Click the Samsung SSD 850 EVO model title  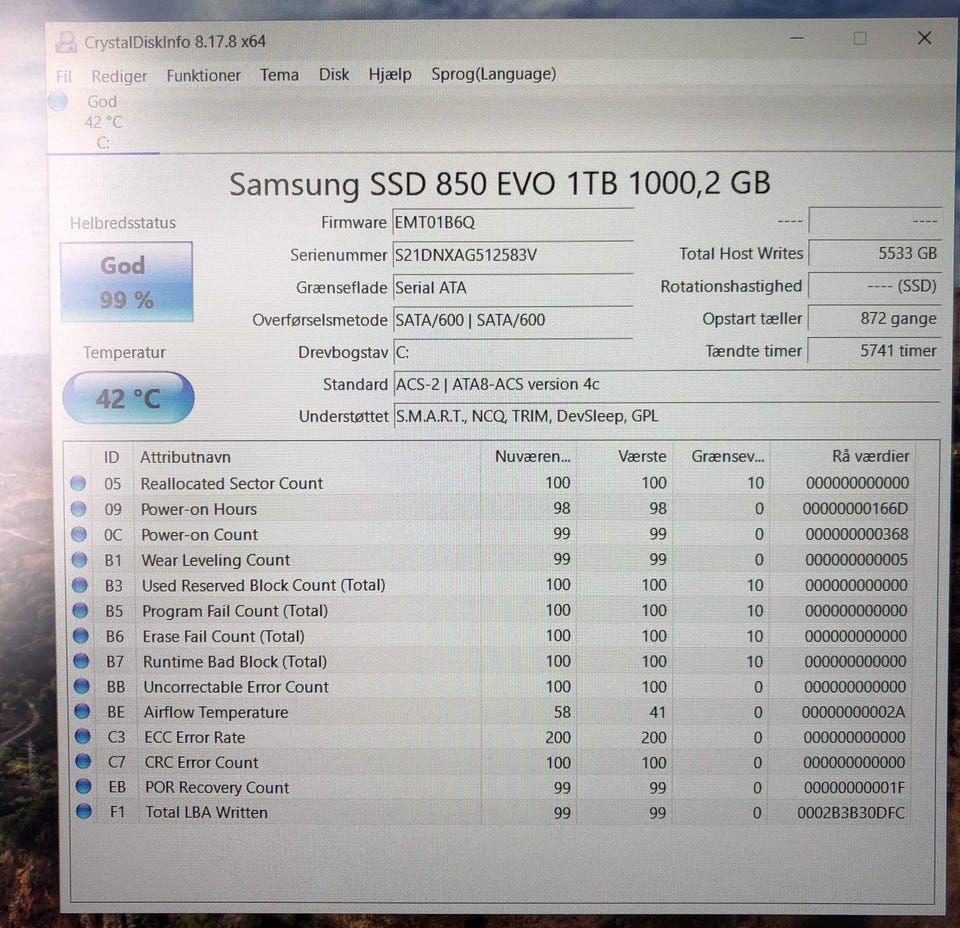tap(500, 184)
